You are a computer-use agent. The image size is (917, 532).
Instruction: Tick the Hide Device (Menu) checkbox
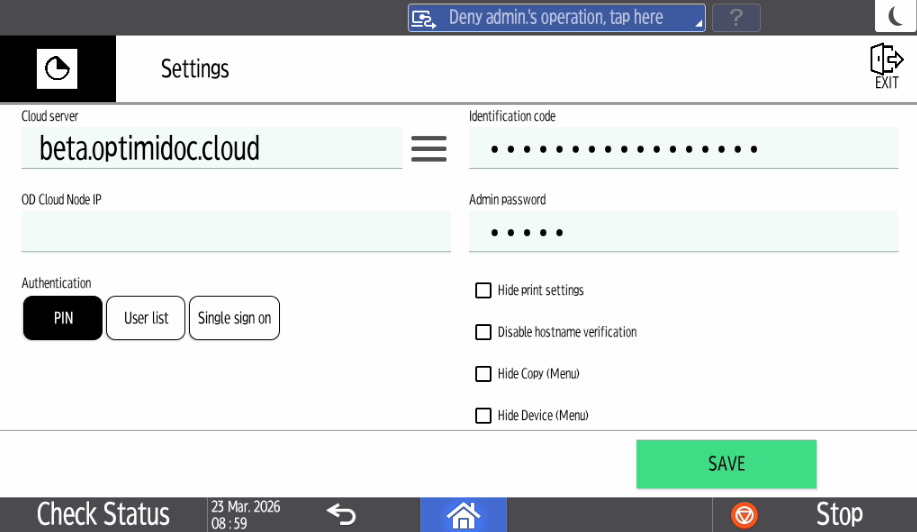[484, 415]
